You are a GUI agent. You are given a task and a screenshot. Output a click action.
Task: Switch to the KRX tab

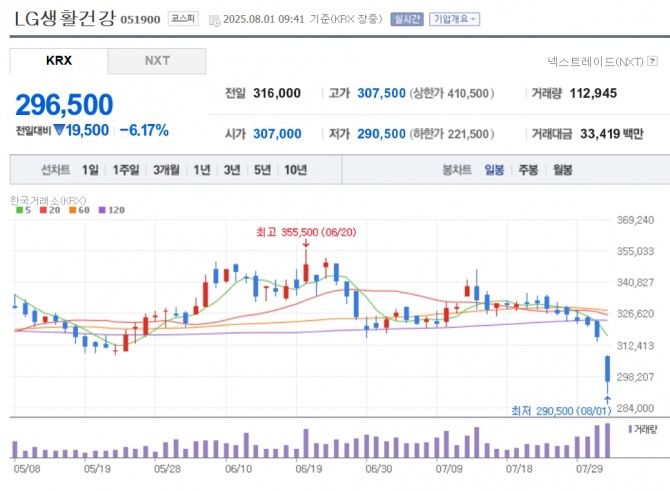point(59,60)
